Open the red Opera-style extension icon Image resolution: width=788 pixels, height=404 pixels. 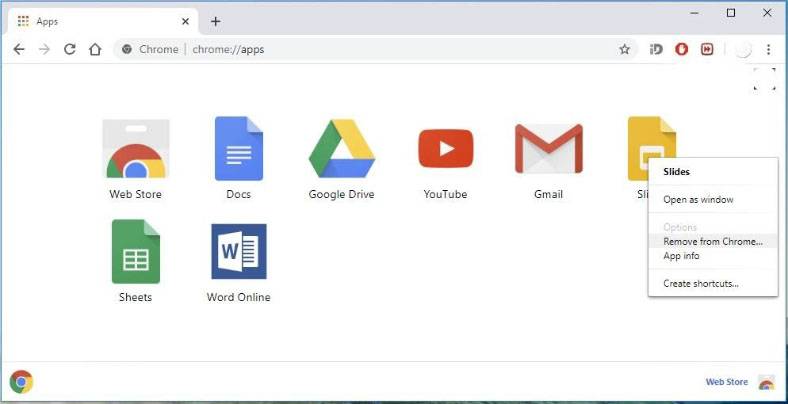681,49
